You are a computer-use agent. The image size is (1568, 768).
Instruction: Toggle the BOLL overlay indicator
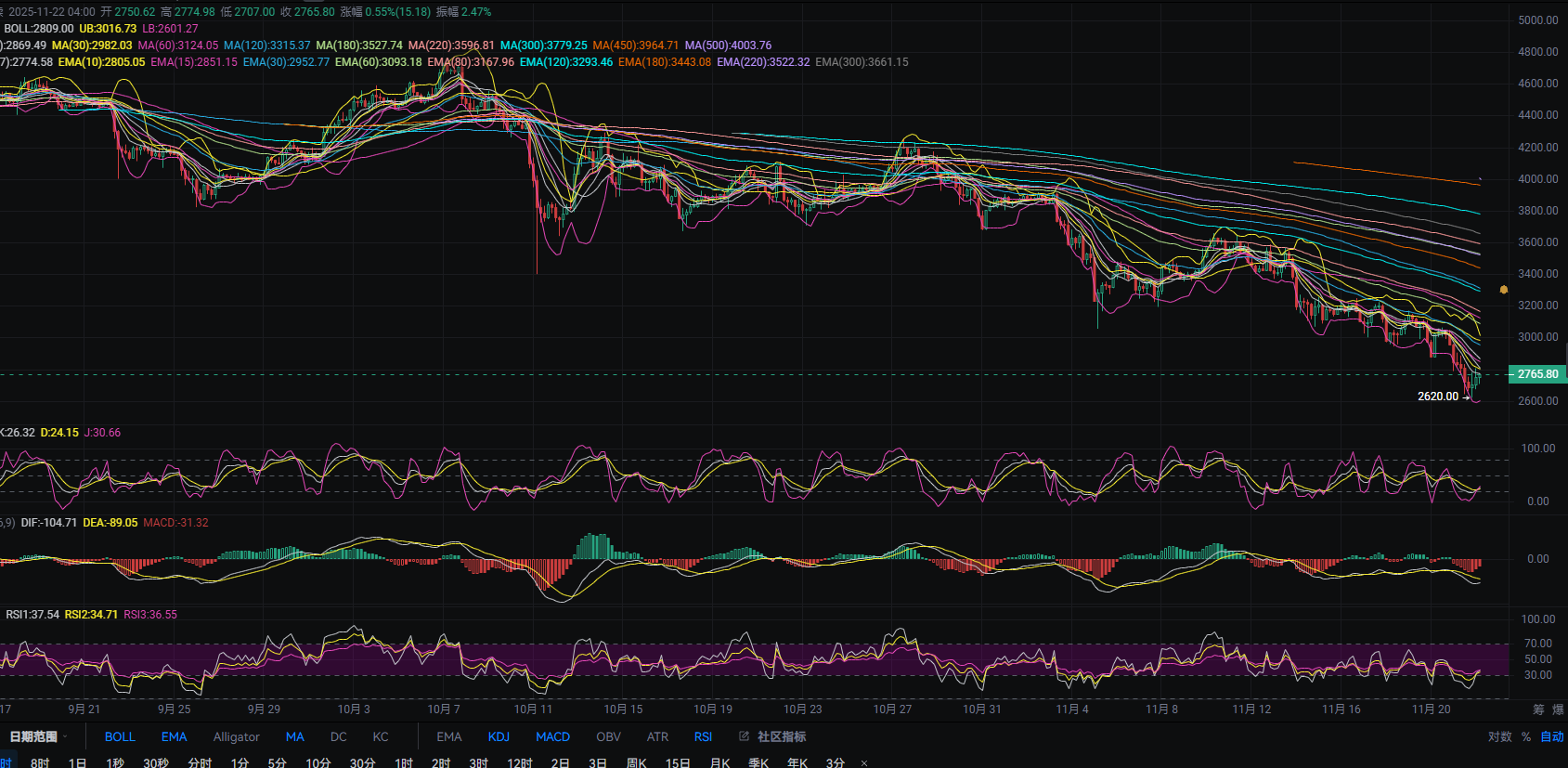(120, 736)
